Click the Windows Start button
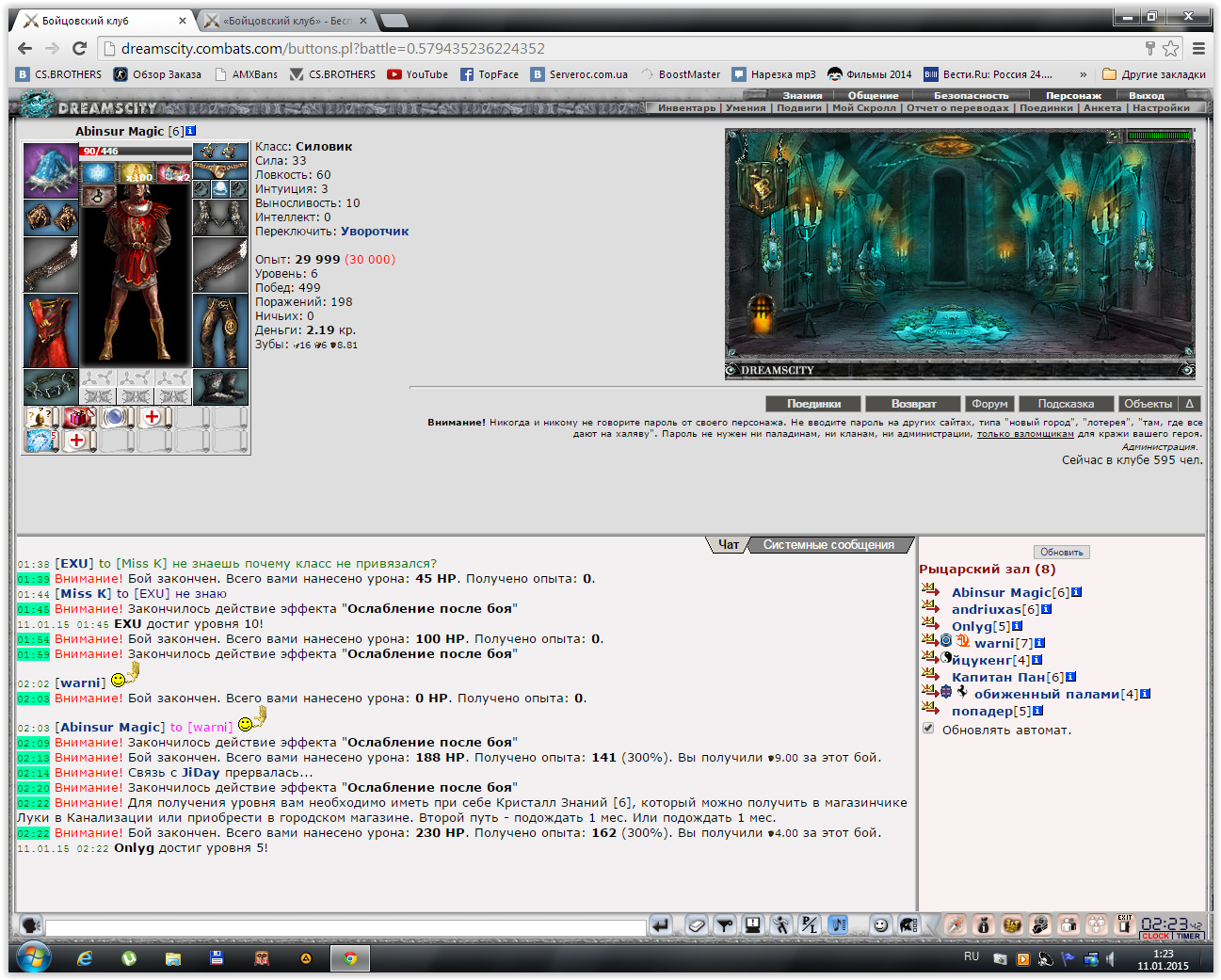This screenshot has width=1221, height=980. tap(34, 958)
